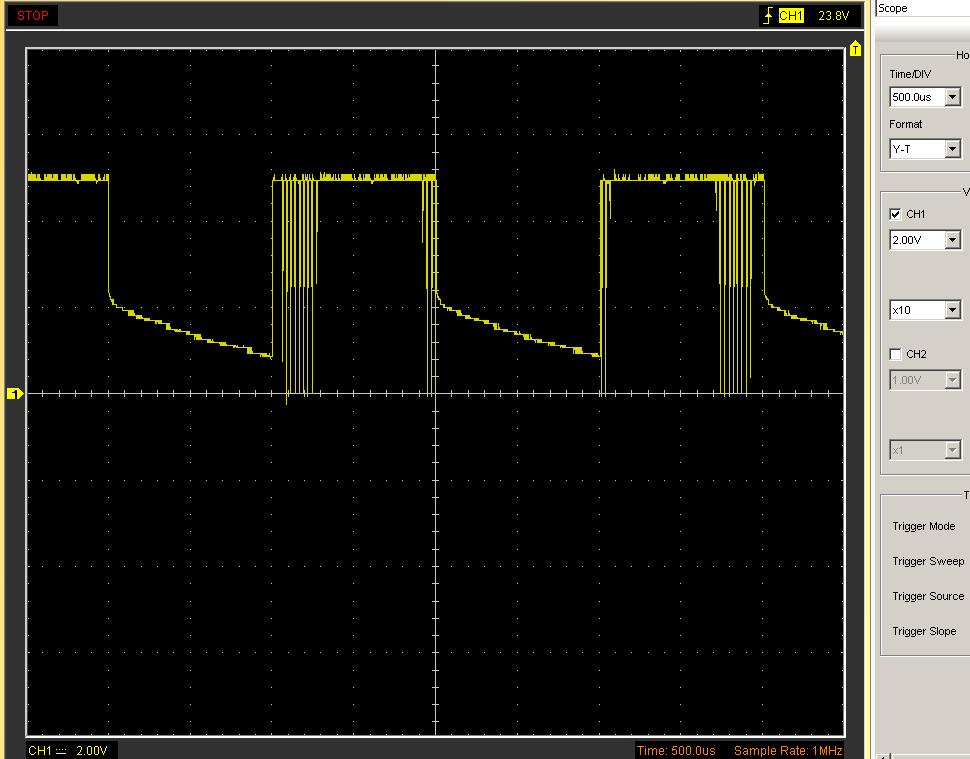Click the Trigger Source label
This screenshot has height=759, width=970.
927,596
